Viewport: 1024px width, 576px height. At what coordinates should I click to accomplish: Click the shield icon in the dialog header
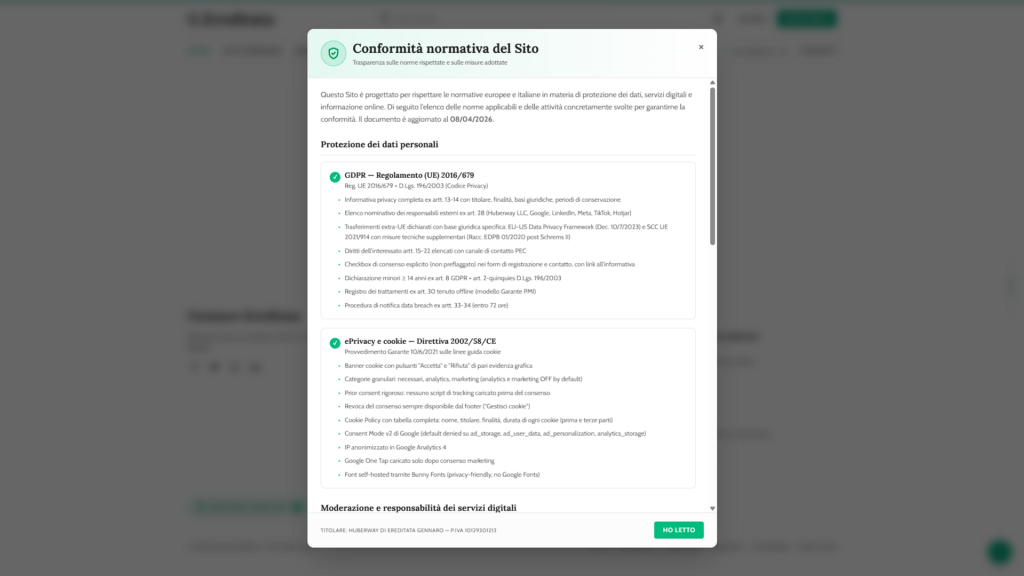pos(333,53)
